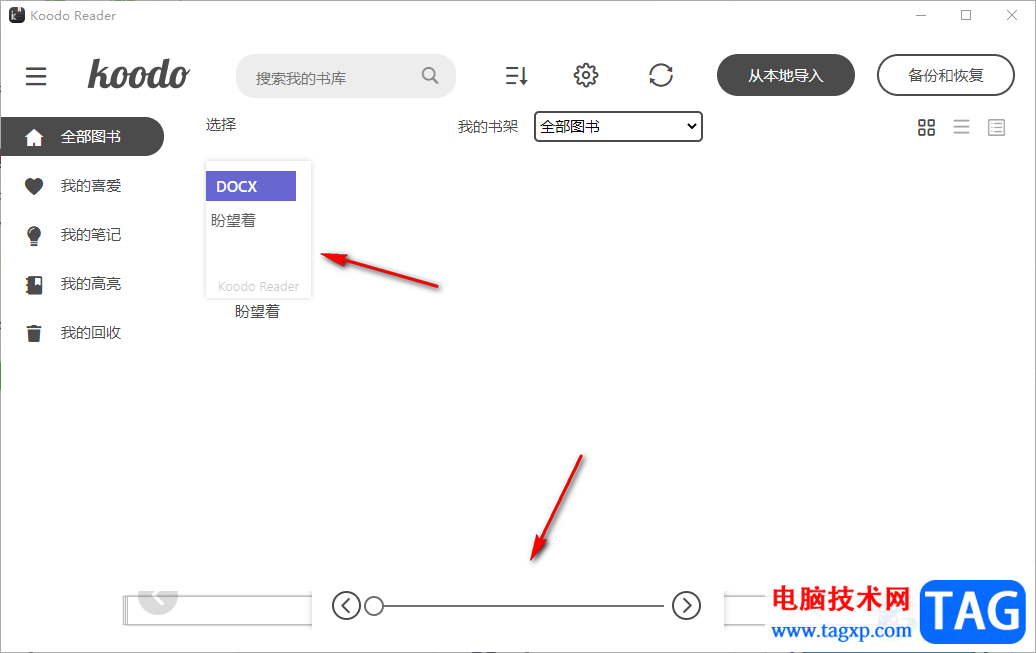This screenshot has width=1036, height=653.
Task: Click 选择 to select books
Action: pyautogui.click(x=221, y=125)
